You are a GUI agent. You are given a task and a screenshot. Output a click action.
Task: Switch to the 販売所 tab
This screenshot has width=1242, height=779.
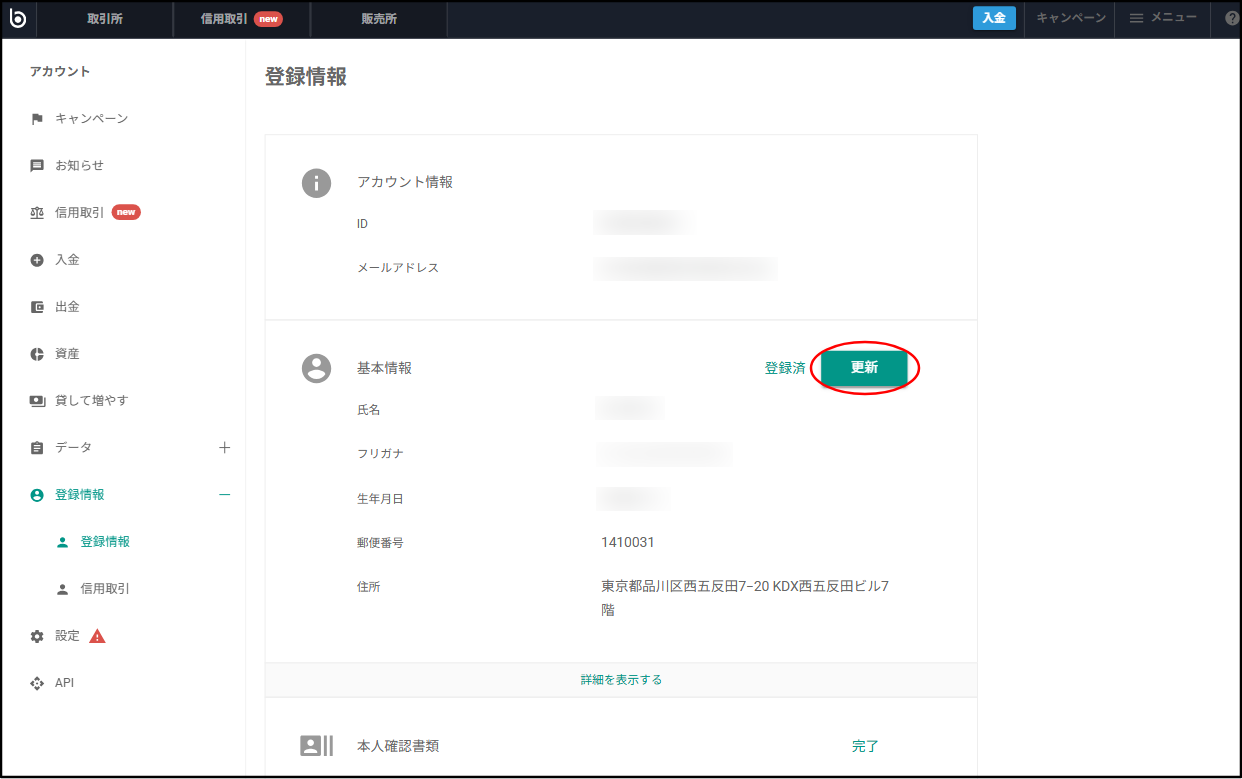click(378, 17)
